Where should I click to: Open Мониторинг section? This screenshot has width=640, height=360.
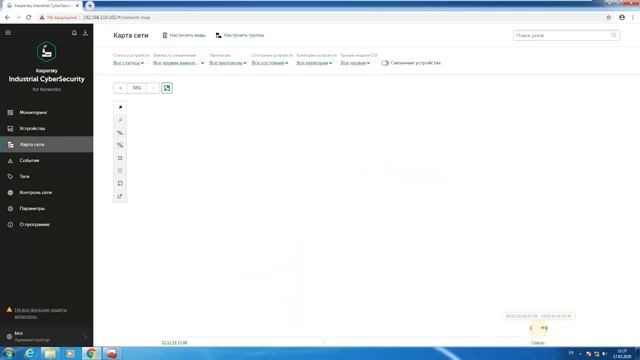click(x=33, y=112)
